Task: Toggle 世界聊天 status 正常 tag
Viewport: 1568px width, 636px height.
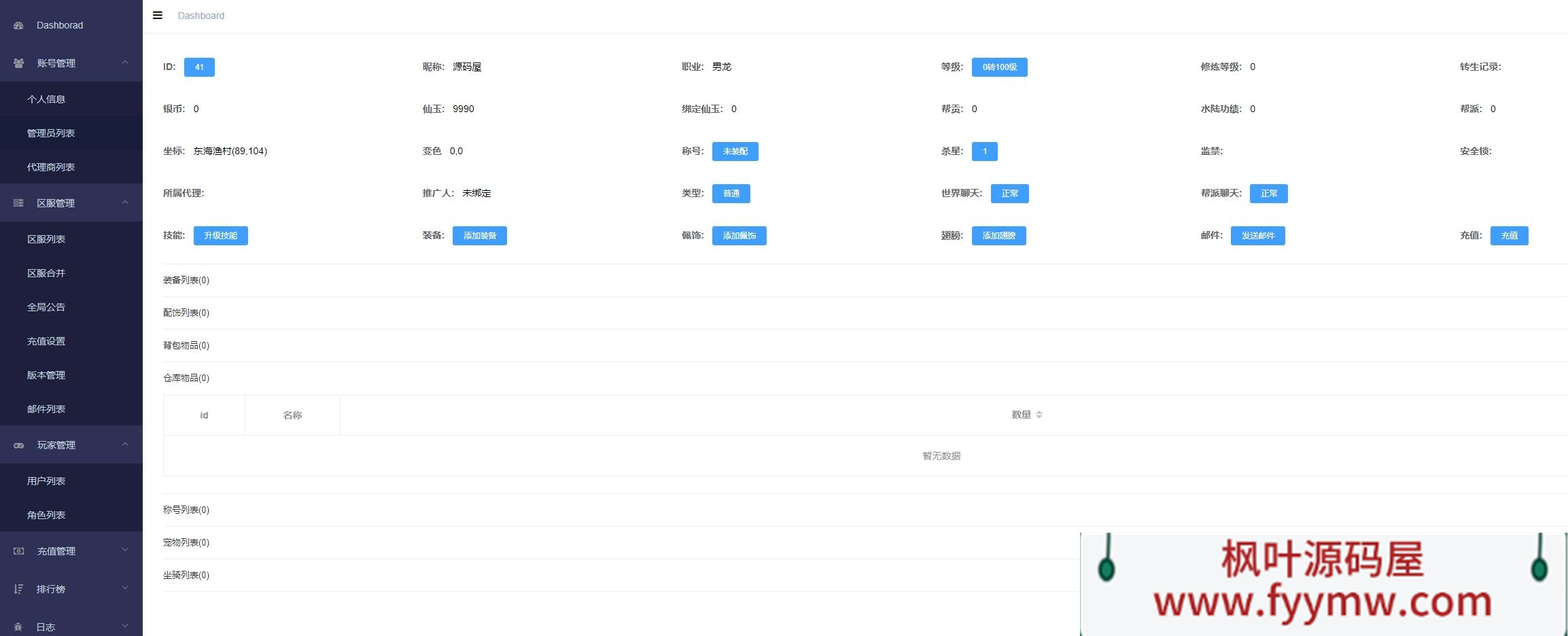Action: tap(1009, 194)
